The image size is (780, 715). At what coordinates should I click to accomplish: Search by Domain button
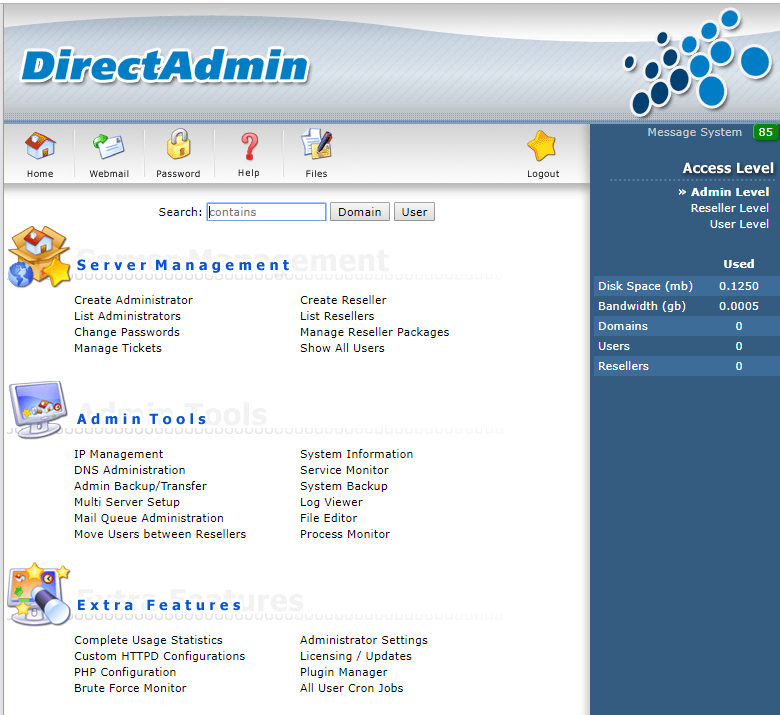point(360,212)
